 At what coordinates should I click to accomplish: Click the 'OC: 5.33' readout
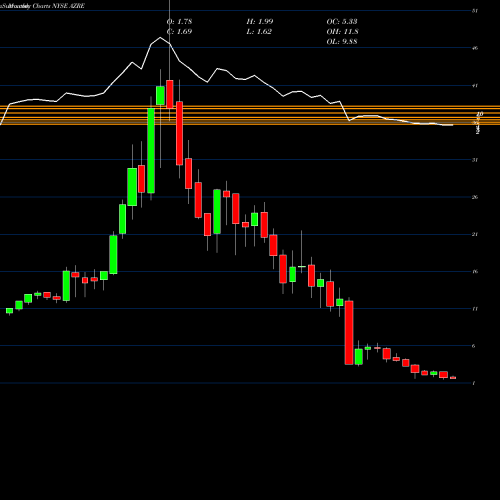coord(342,21)
